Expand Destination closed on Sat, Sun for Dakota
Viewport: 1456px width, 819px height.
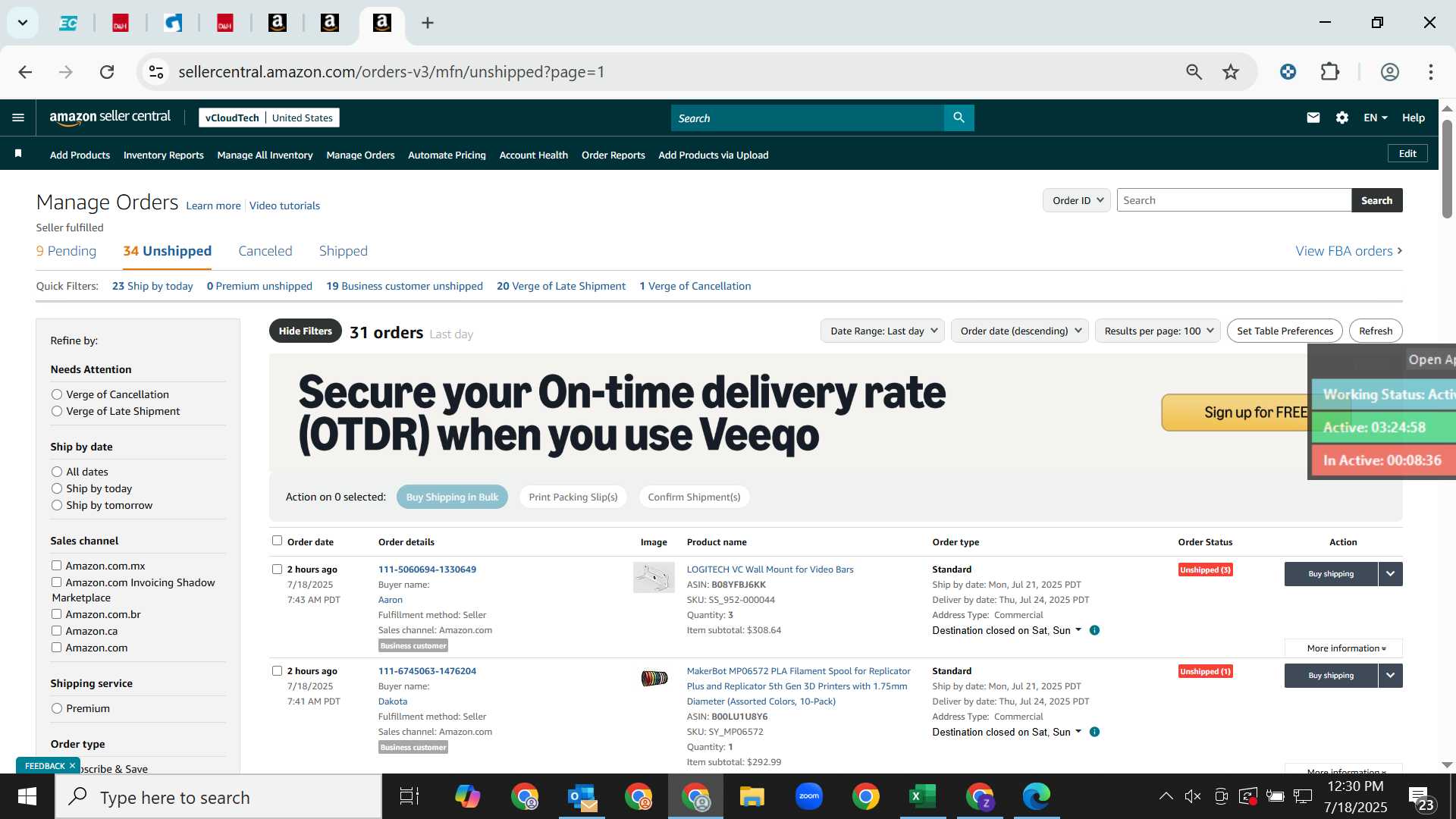pyautogui.click(x=1006, y=732)
